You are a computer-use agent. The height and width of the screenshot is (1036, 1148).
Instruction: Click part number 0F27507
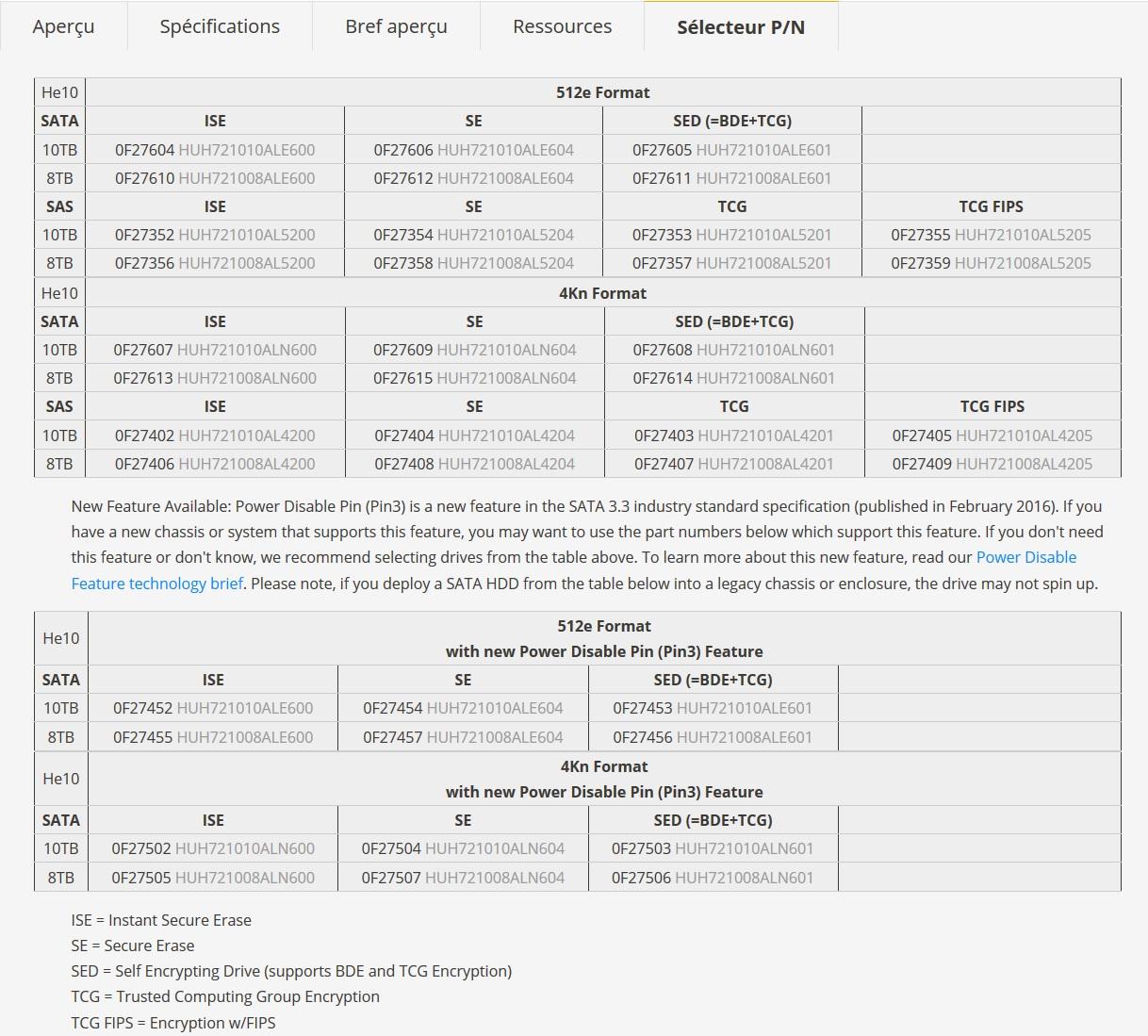(x=463, y=878)
